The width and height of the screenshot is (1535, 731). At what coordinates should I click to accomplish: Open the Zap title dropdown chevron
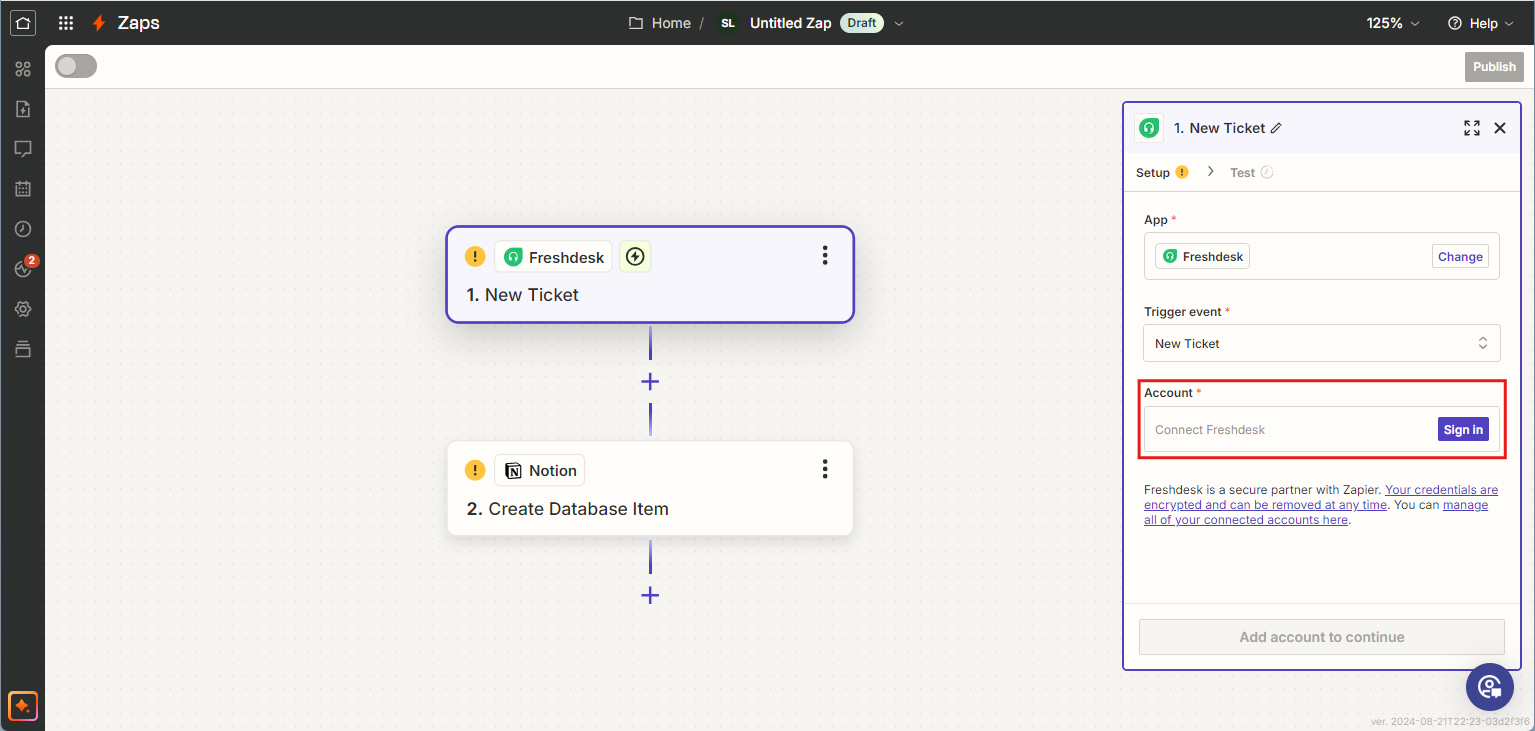coord(899,23)
